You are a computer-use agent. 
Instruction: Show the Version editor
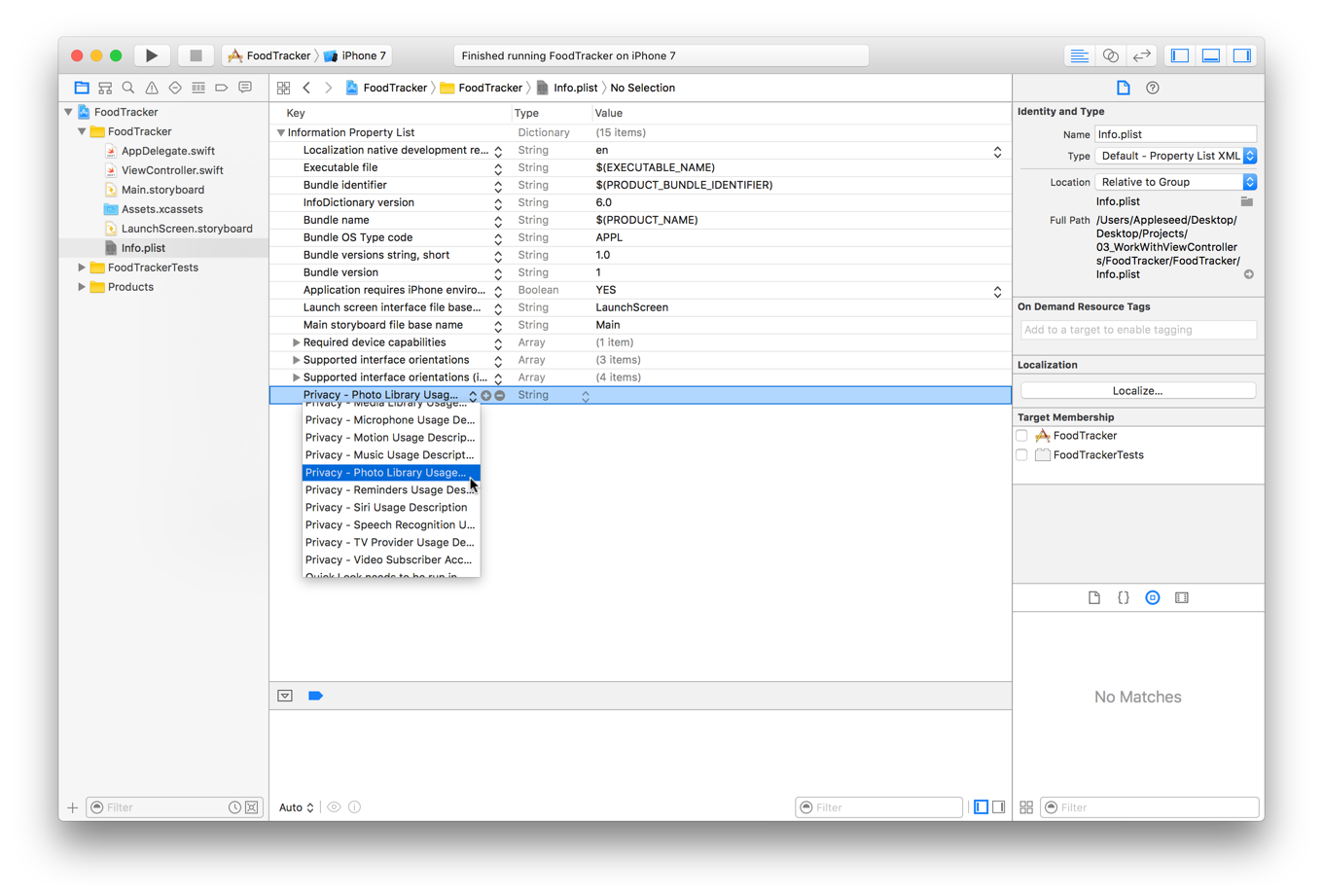click(x=1142, y=55)
